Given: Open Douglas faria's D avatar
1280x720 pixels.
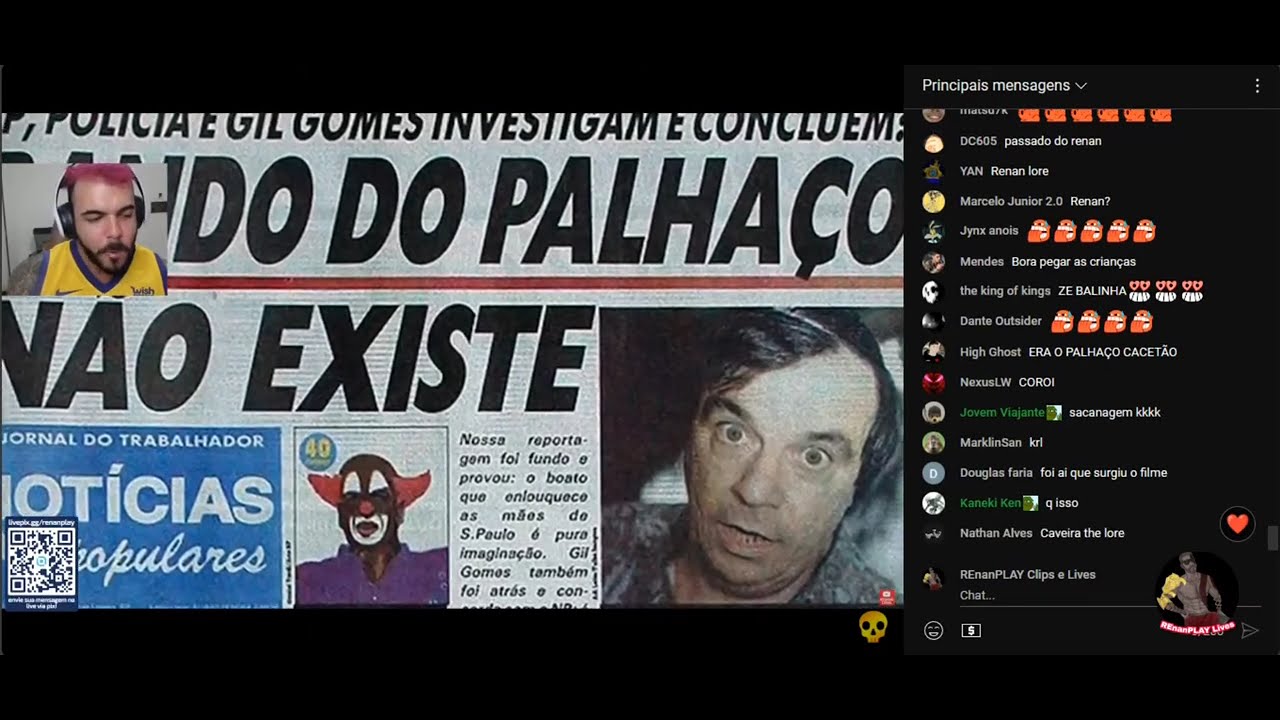Looking at the screenshot, I should [933, 473].
